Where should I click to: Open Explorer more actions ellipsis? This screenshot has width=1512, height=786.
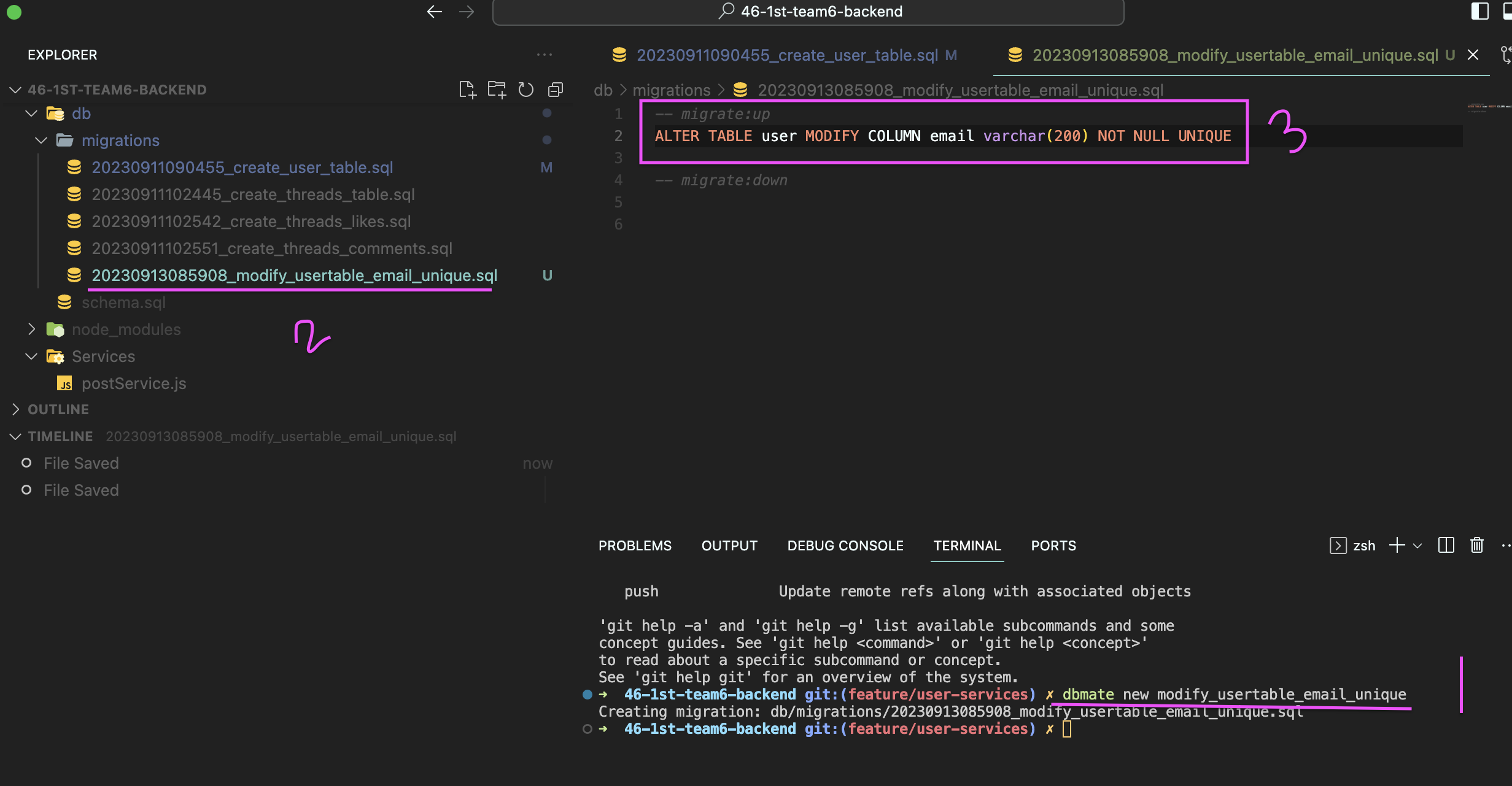click(544, 55)
